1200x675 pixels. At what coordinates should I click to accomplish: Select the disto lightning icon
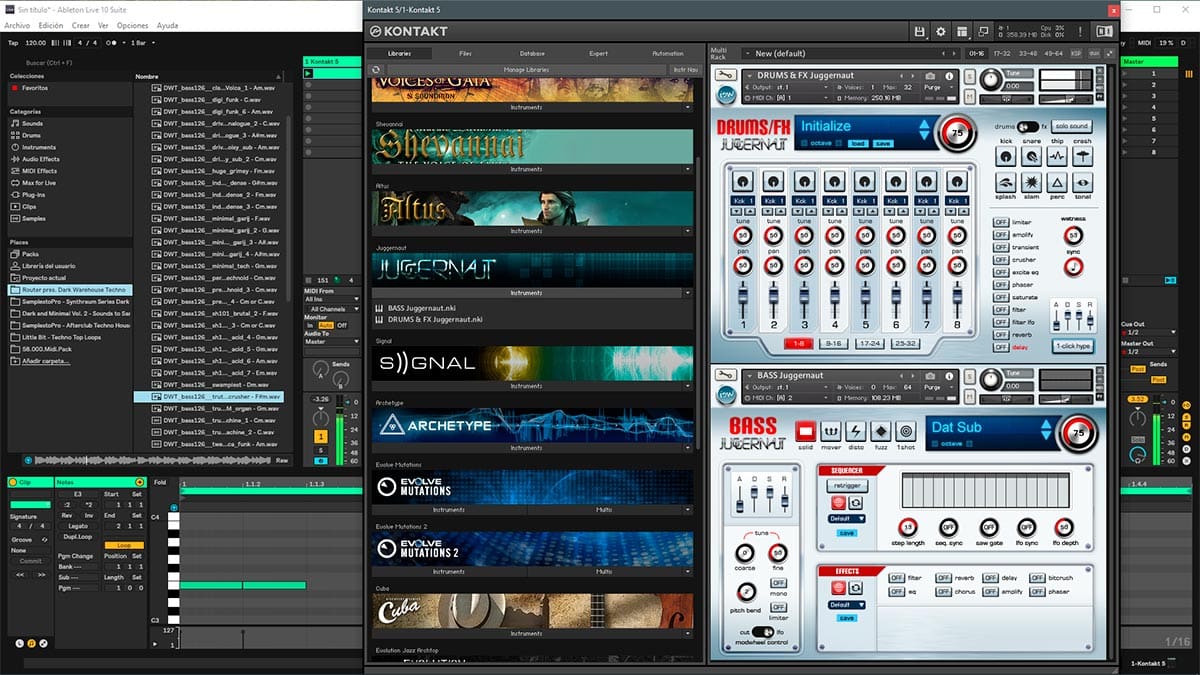pyautogui.click(x=856, y=431)
